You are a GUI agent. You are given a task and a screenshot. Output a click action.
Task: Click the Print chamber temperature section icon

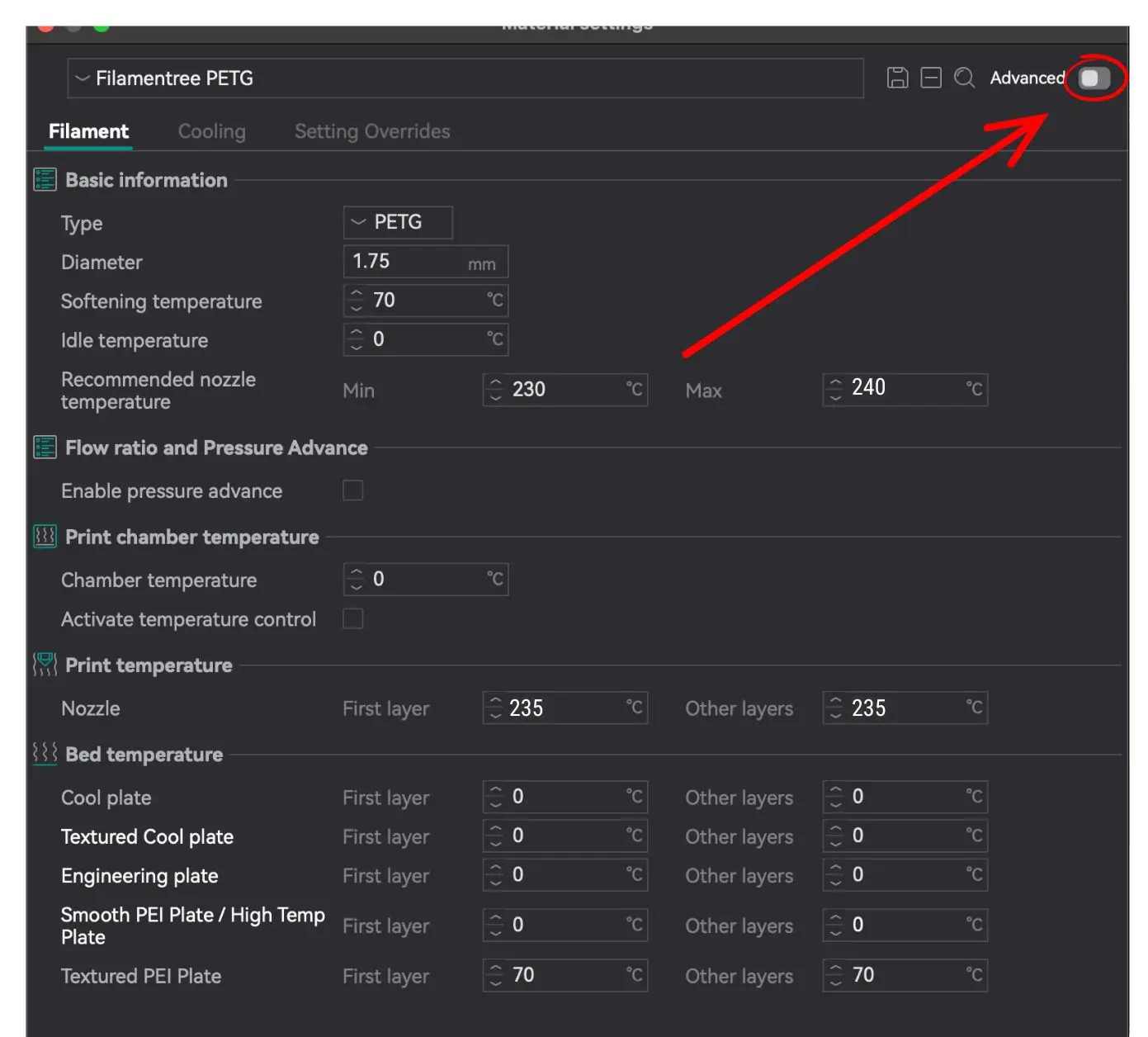[45, 537]
